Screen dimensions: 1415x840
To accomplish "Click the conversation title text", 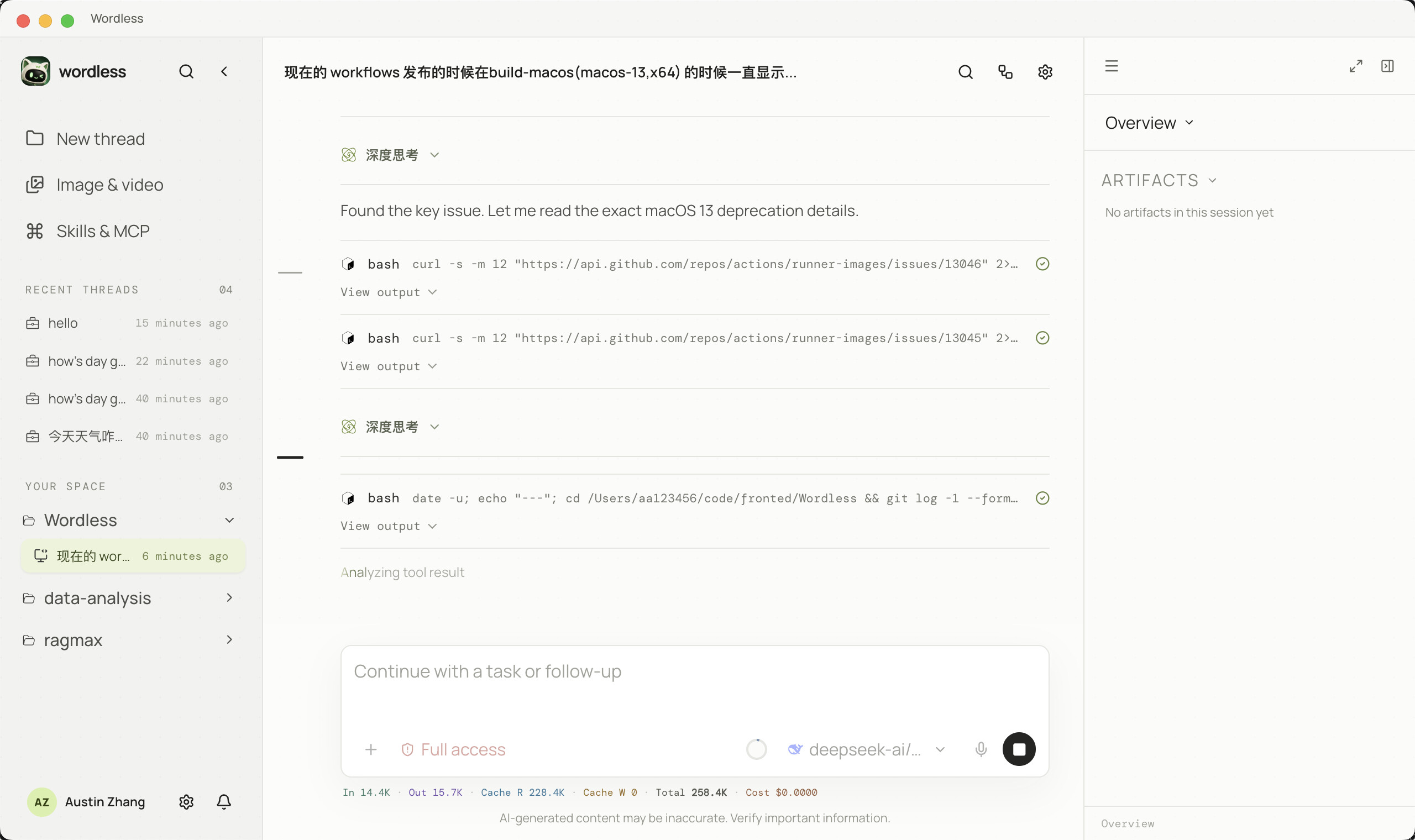I will [541, 72].
